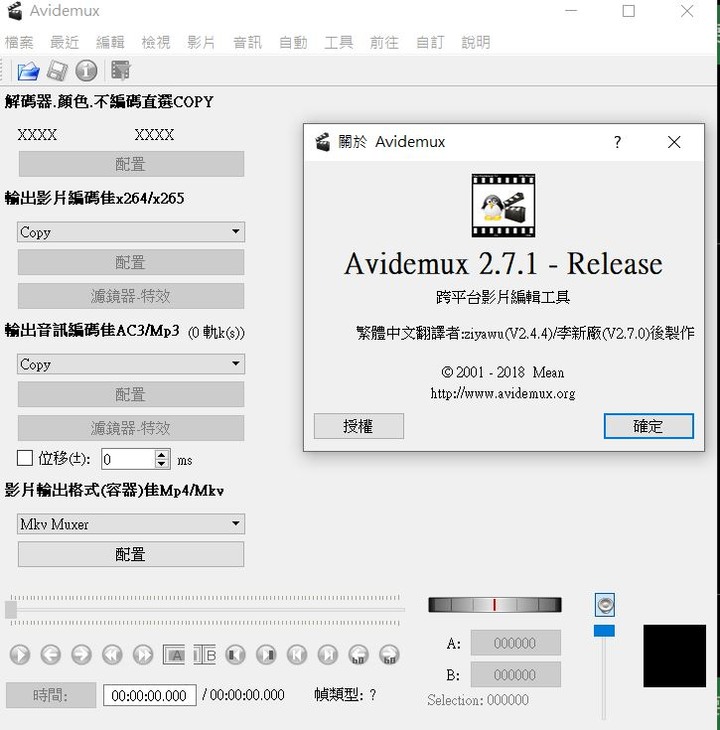
Task: Show file information via the info icon
Action: 87,71
